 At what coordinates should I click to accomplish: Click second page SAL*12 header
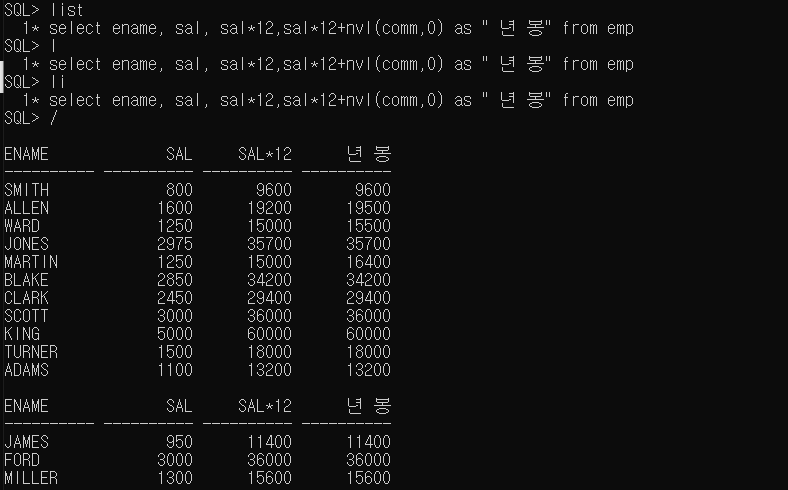pos(265,406)
